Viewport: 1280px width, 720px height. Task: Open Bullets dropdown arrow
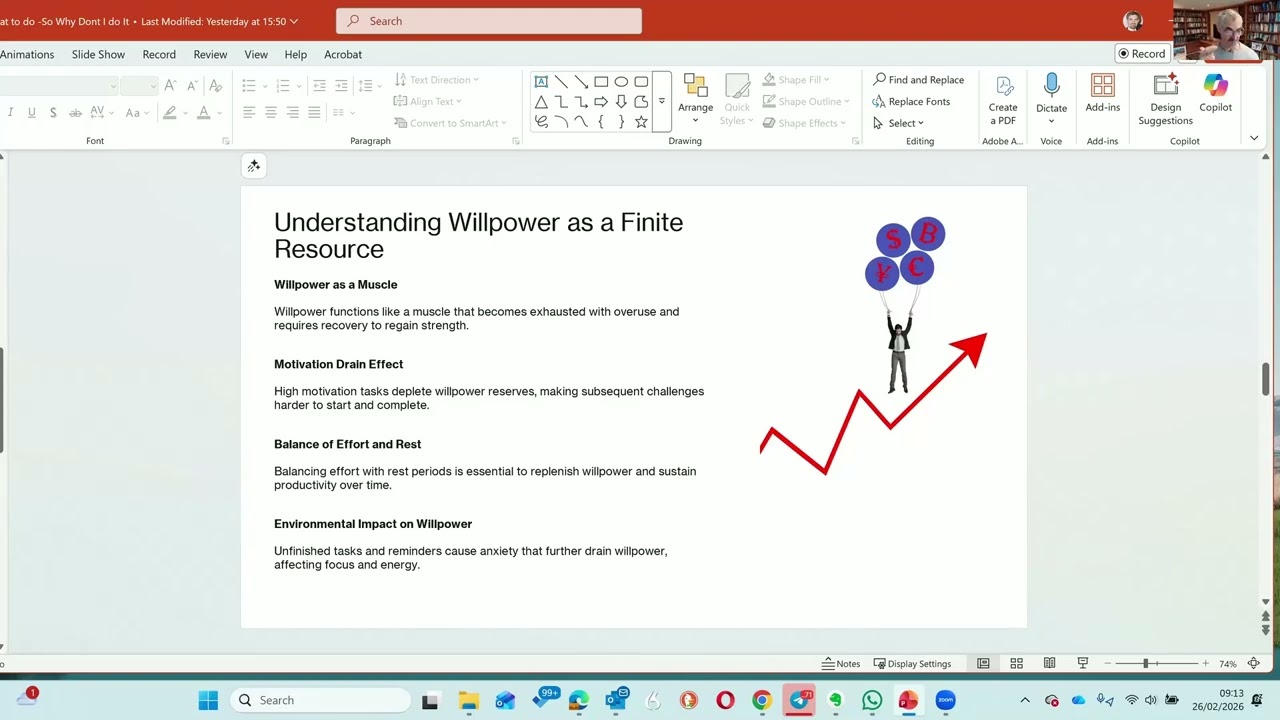pos(264,86)
